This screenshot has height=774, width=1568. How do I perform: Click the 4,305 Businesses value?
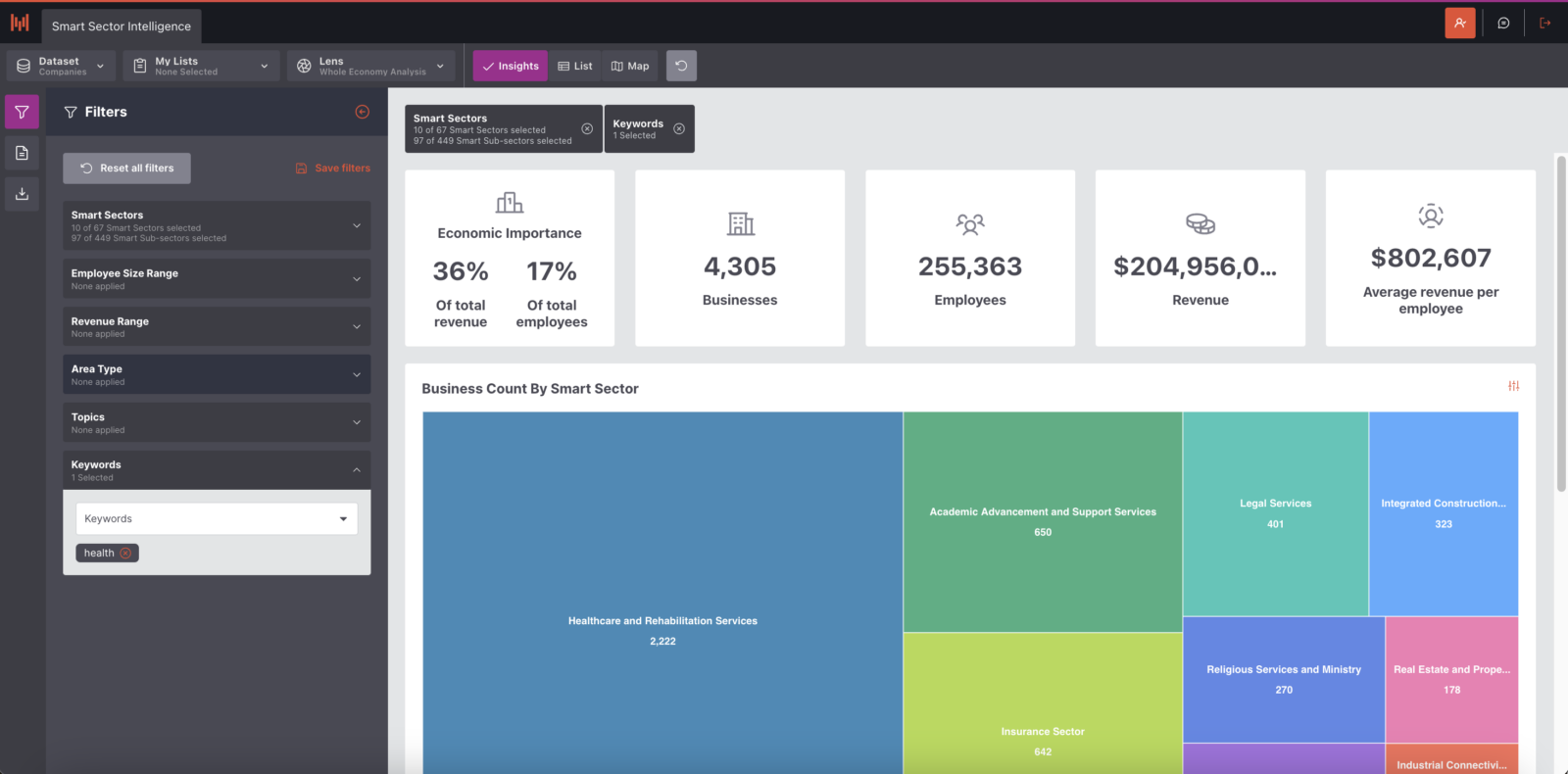tap(740, 266)
